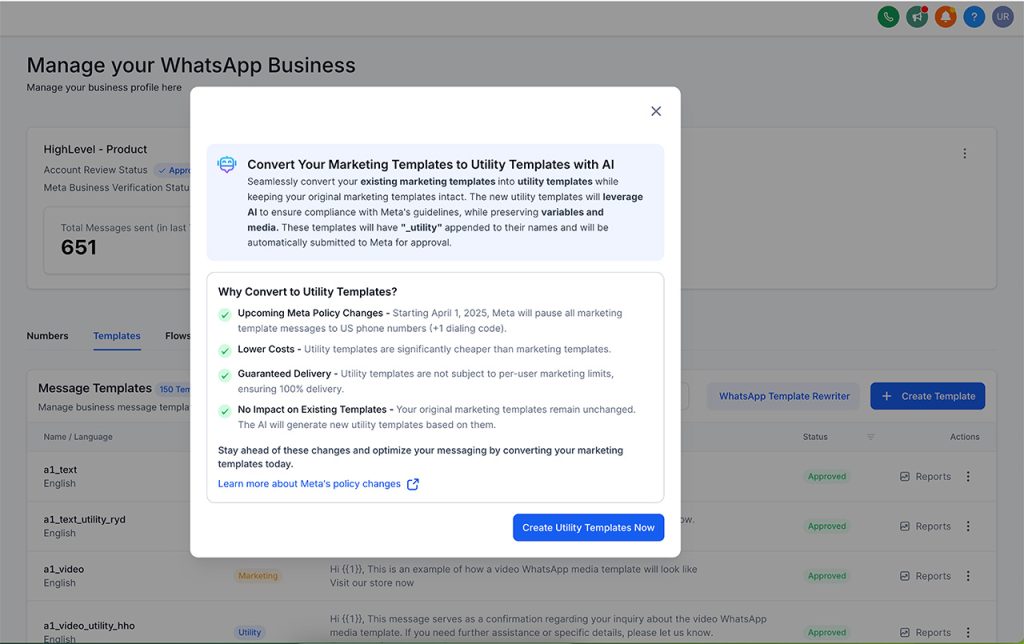
Task: Click green check beside No Impact on Existing Templates
Action: 225,411
